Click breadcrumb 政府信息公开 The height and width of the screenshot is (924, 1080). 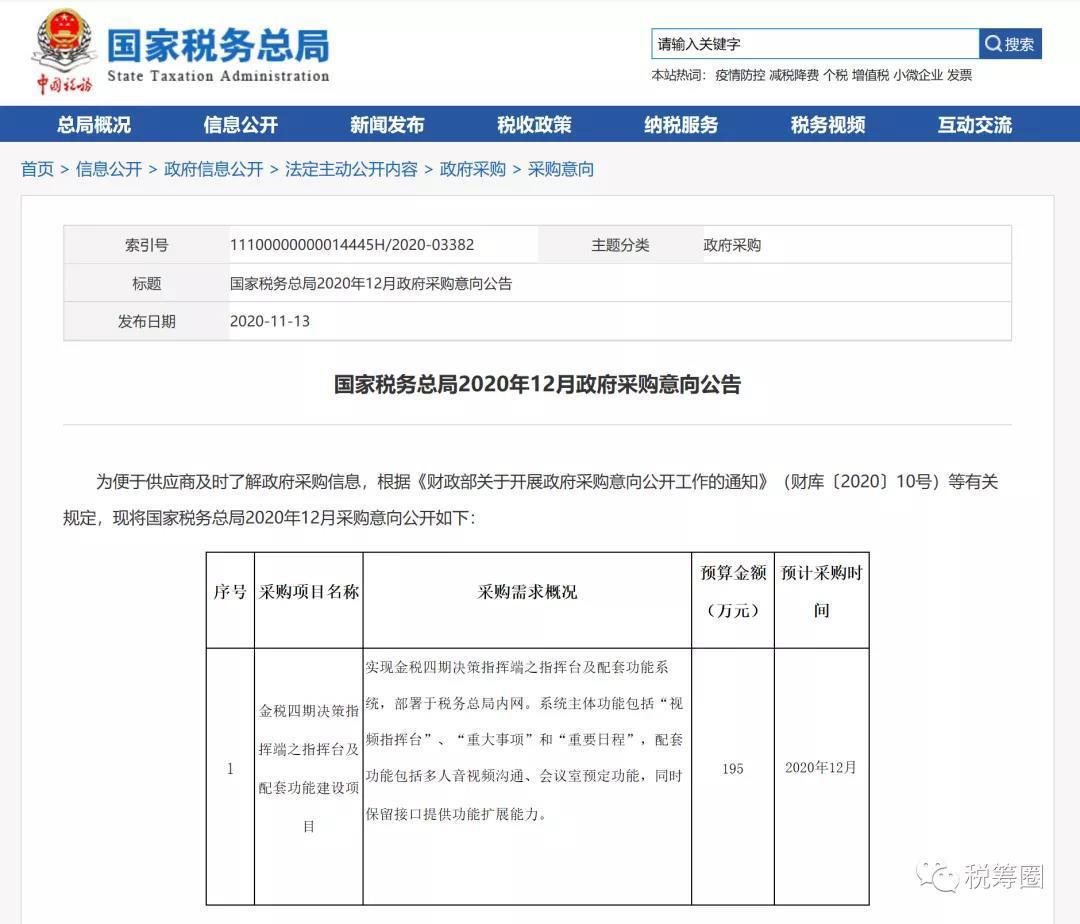tap(214, 169)
